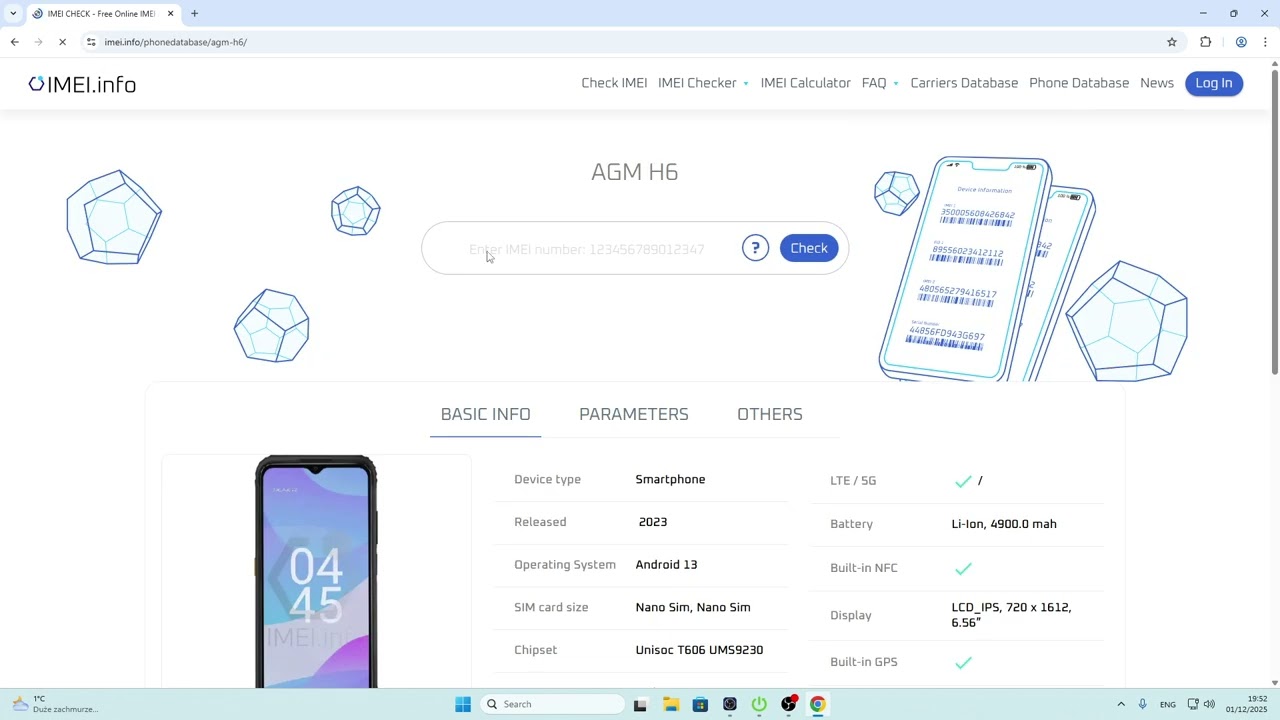Click the Built-in NFC label
Image resolution: width=1280 pixels, height=720 pixels.
[864, 568]
